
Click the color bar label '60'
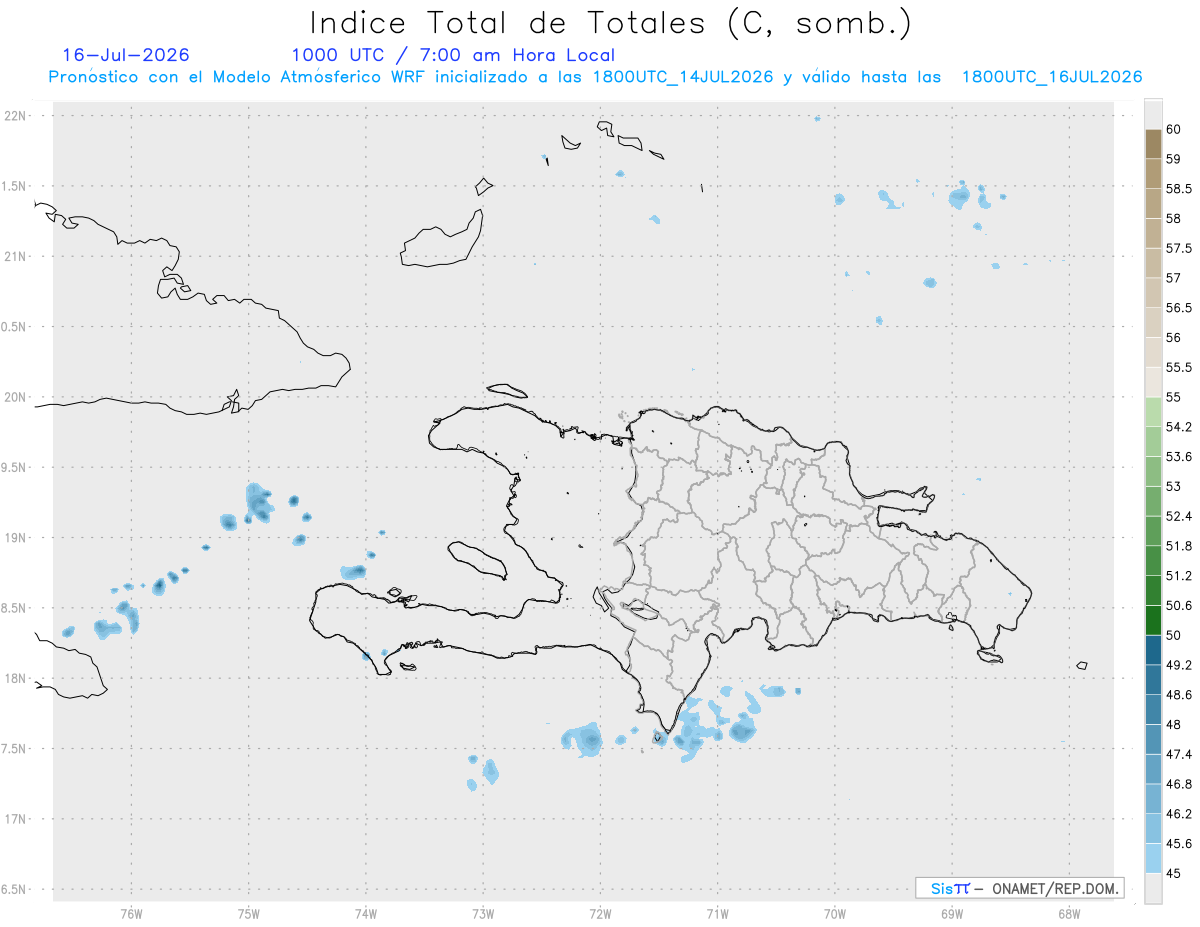[1174, 129]
